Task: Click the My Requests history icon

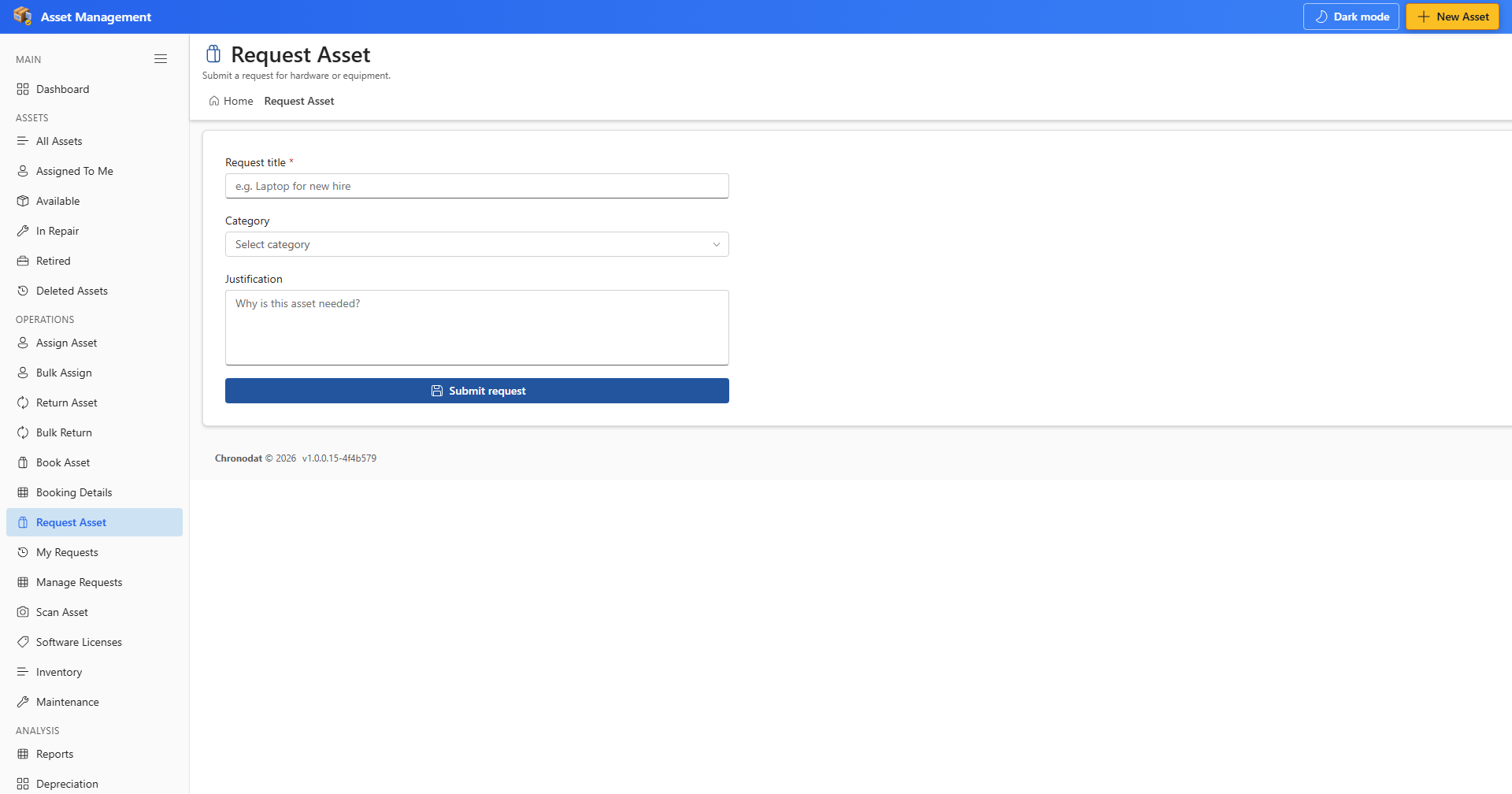Action: click(23, 552)
